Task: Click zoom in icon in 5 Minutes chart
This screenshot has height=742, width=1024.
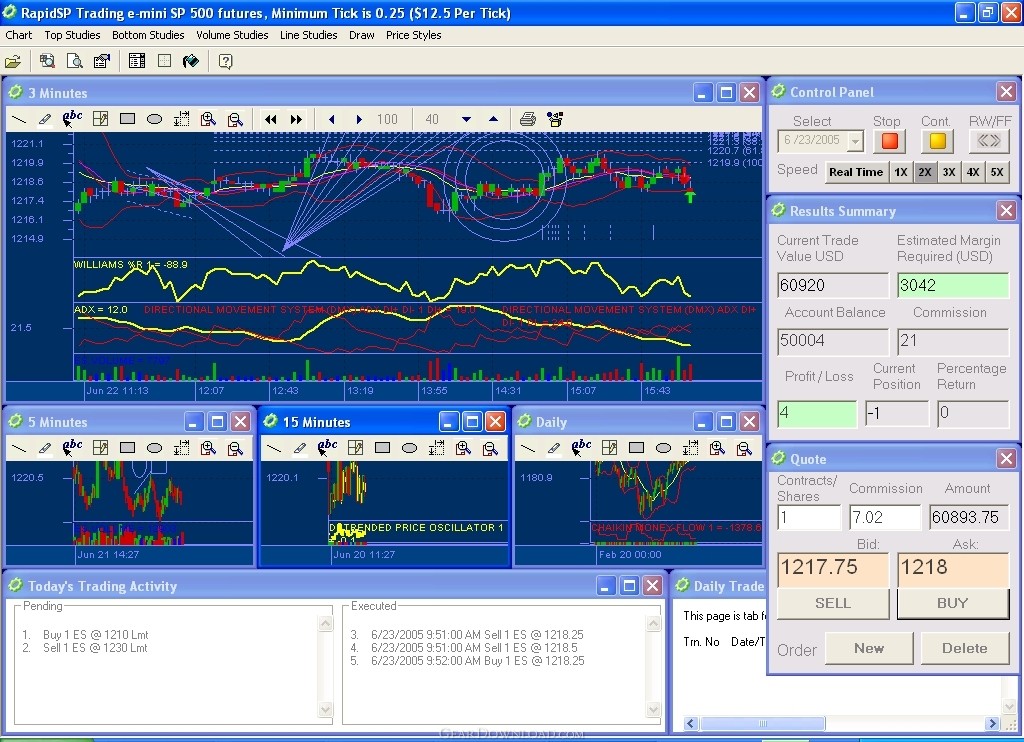Action: (x=208, y=448)
